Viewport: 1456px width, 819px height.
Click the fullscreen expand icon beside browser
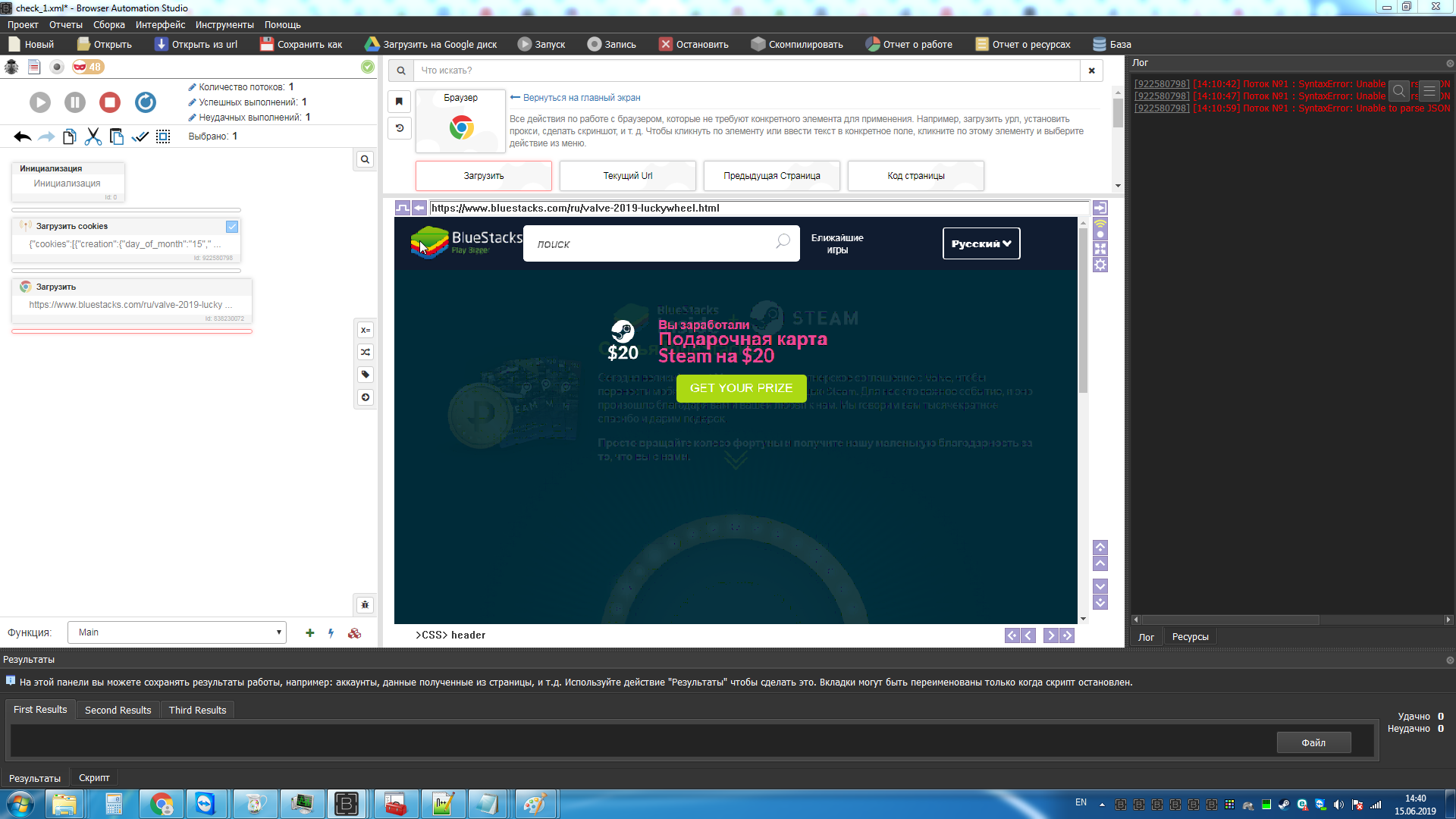tap(1100, 249)
